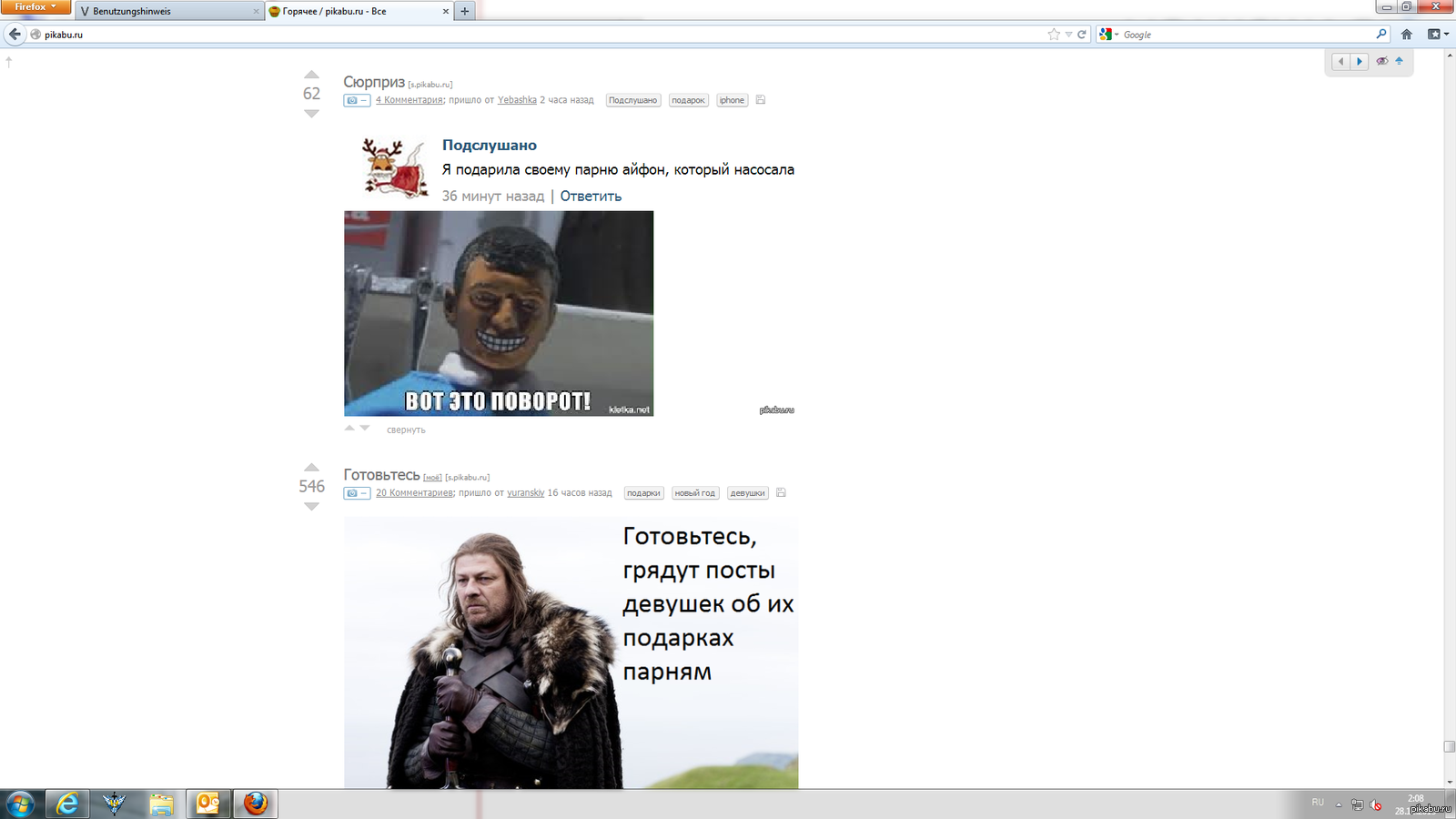Image resolution: width=1456 pixels, height=819 pixels.
Task: Reload the pikabu.ru page
Action: pos(1082,35)
